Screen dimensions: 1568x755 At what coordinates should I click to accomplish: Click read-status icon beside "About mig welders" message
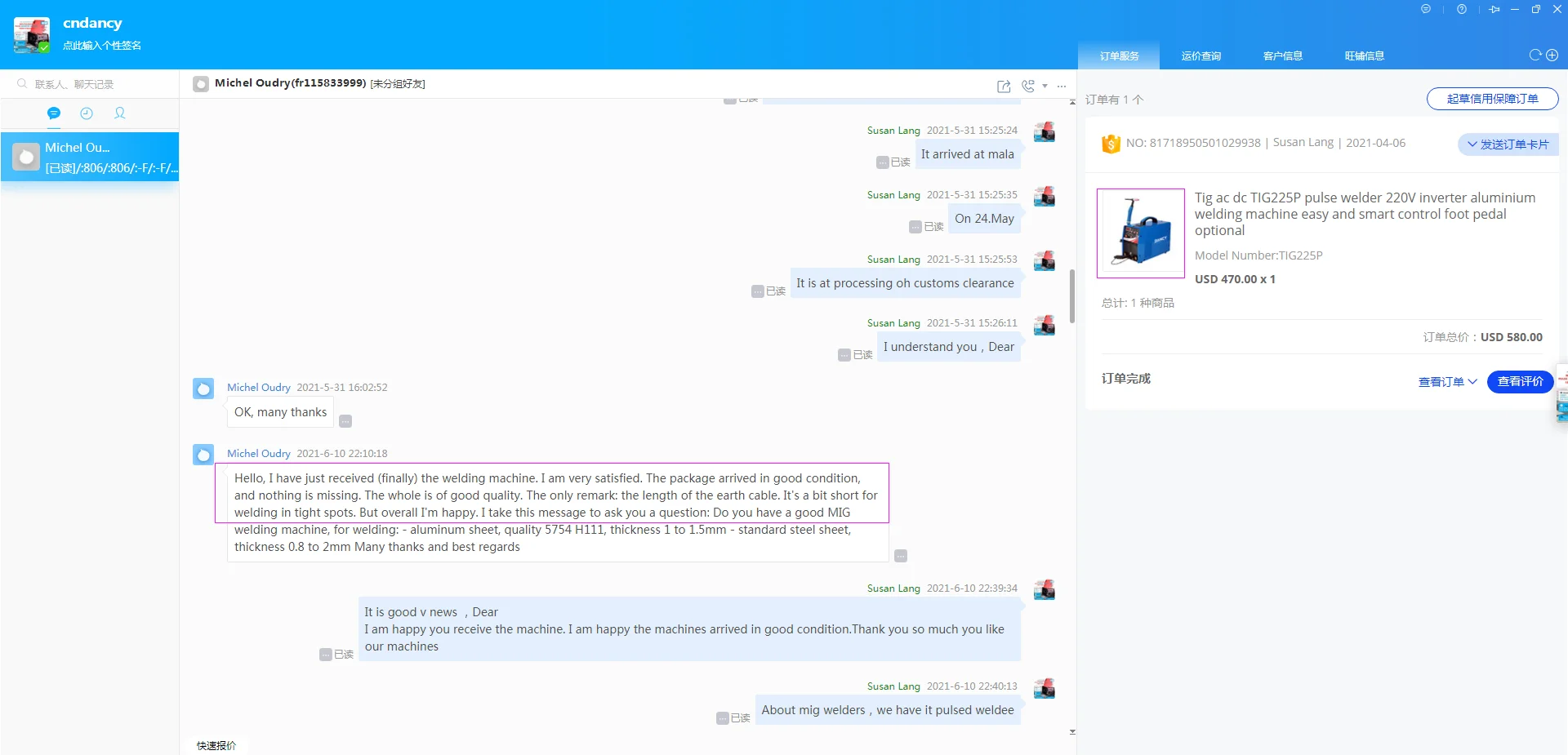coord(723,718)
